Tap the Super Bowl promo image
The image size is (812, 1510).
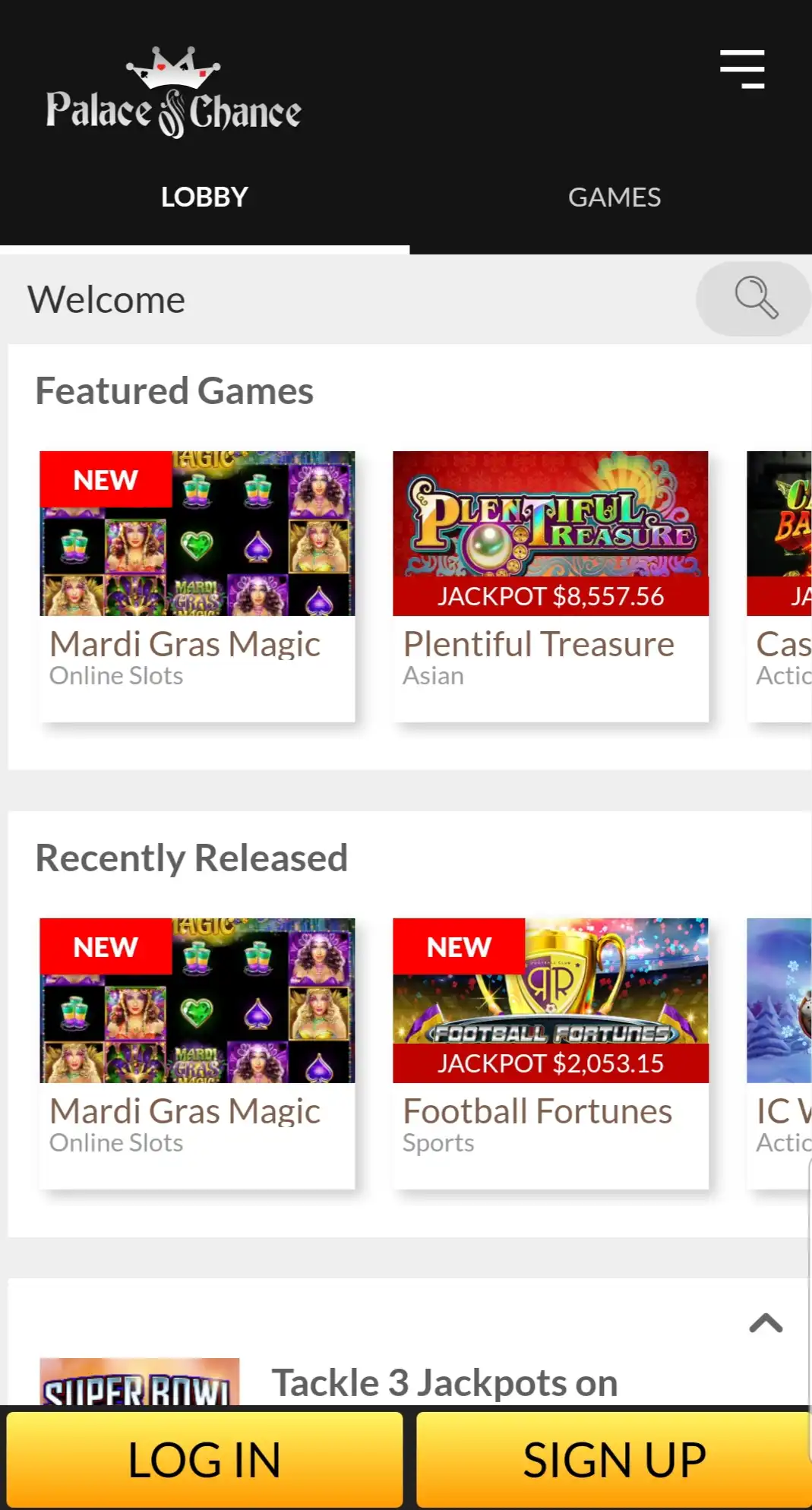[x=139, y=1381]
